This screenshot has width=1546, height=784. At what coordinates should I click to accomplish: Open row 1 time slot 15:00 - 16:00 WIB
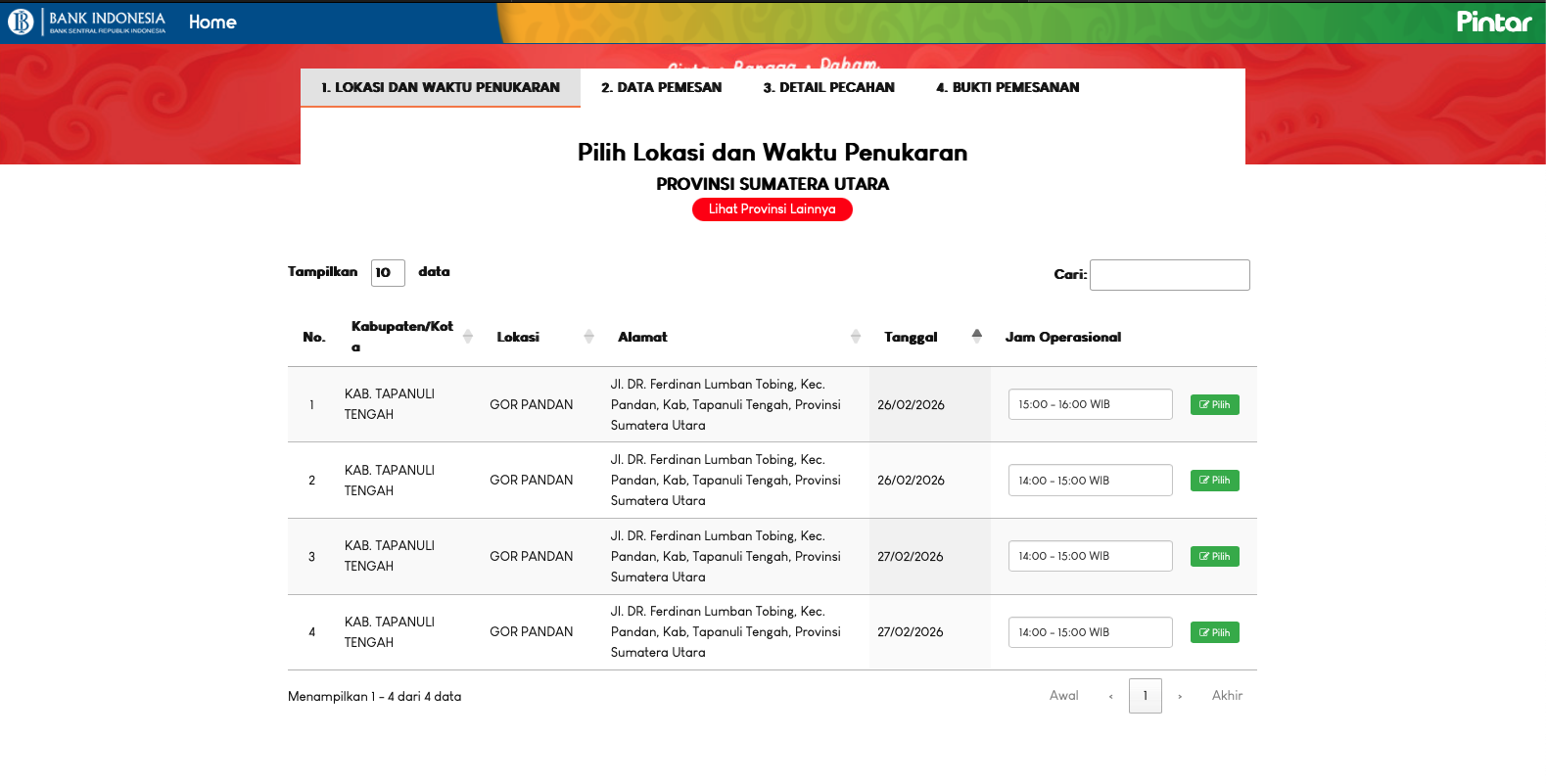tap(1091, 404)
